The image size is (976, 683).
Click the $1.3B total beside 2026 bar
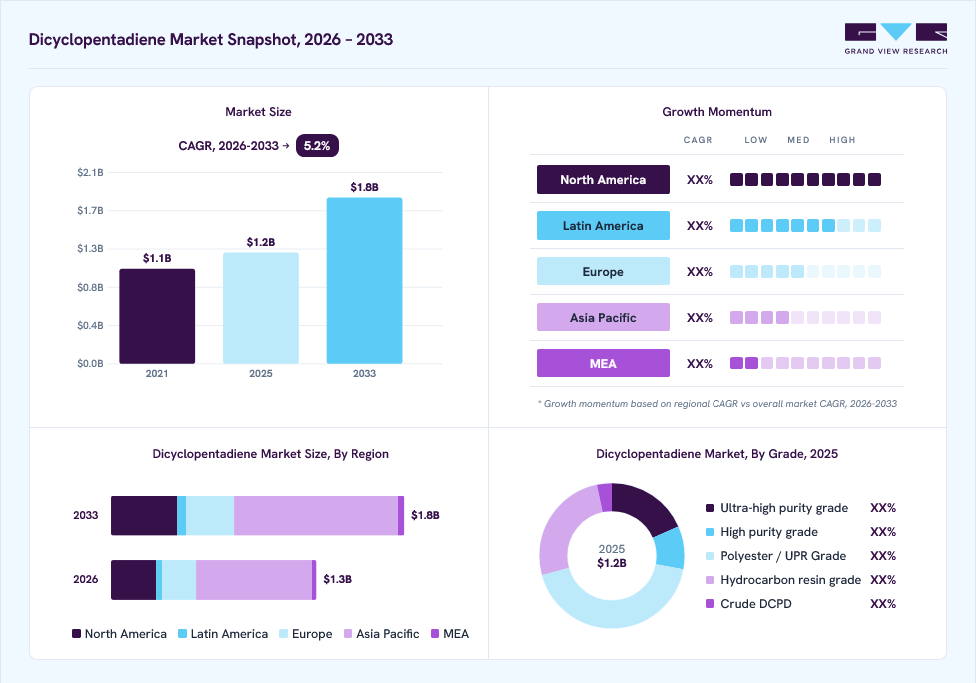[337, 579]
